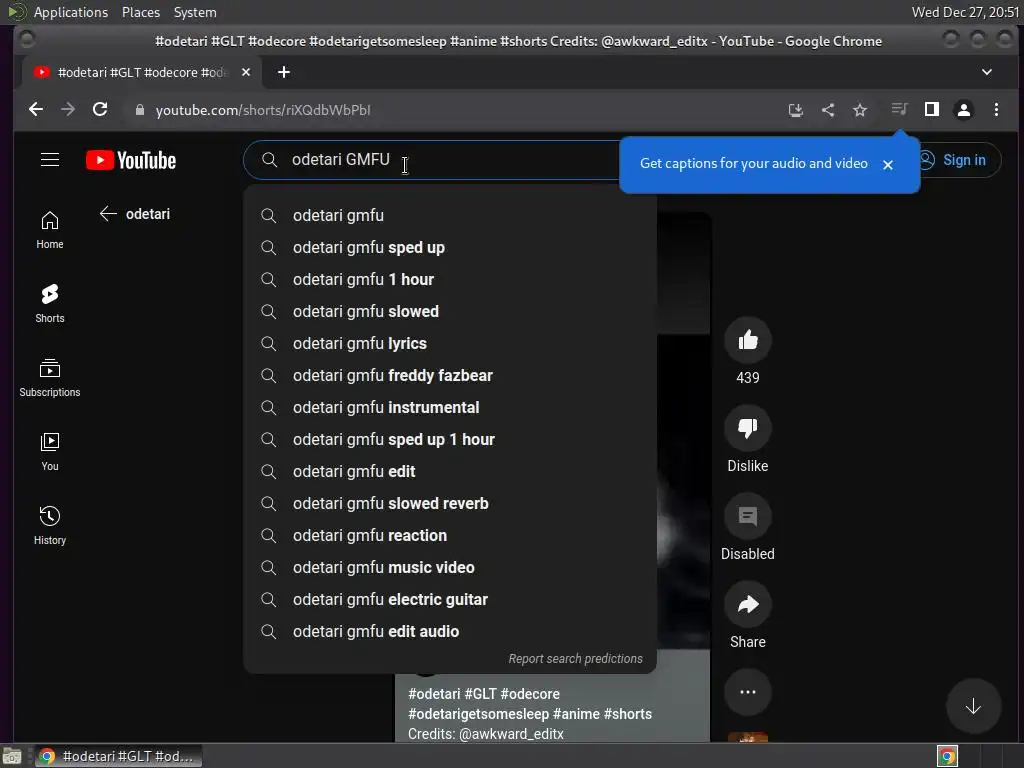
Task: Pick suggestion 'odetari gmfu music video'
Action: (x=450, y=567)
